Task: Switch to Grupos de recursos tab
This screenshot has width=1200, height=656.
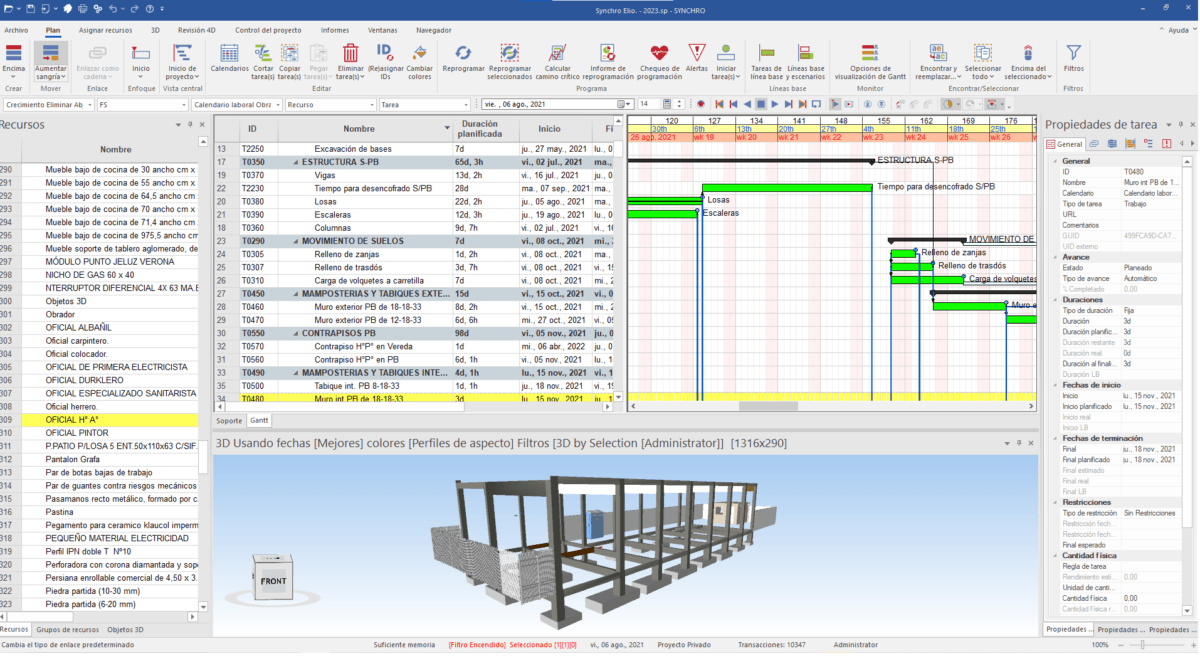Action: pyautogui.click(x=68, y=630)
